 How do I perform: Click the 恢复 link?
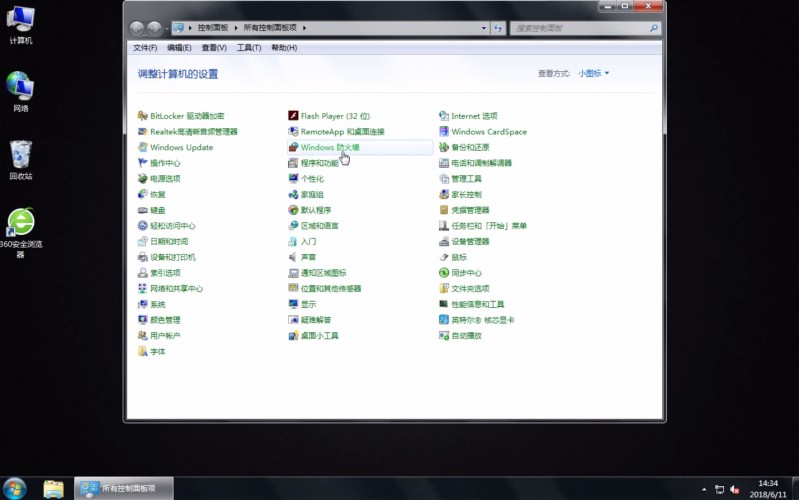tap(157, 194)
